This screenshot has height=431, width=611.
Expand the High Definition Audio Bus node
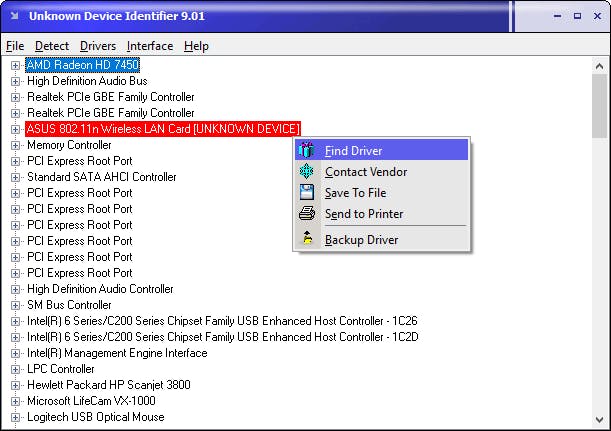point(15,81)
